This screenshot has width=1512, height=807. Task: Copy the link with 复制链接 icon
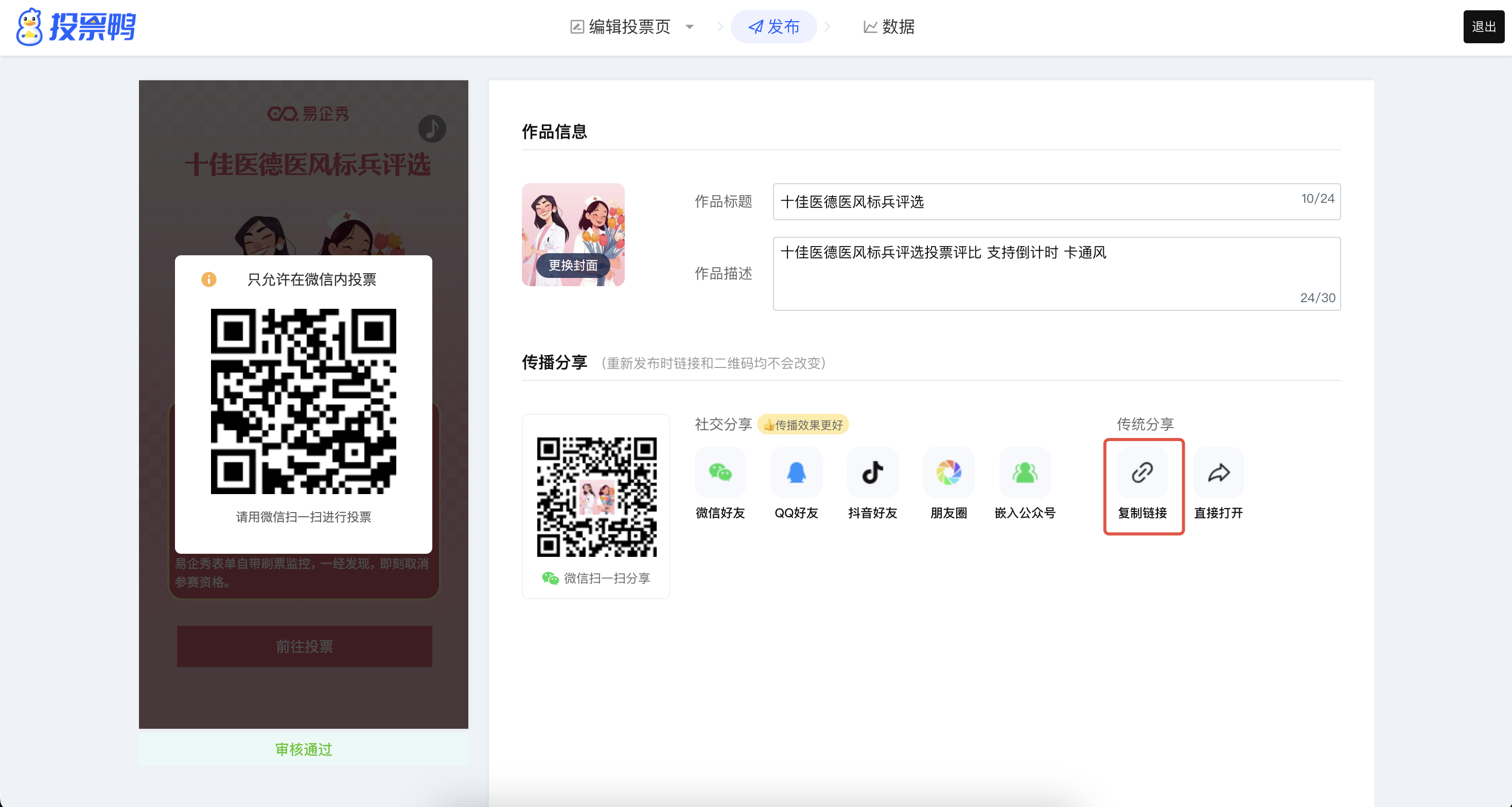(1142, 472)
